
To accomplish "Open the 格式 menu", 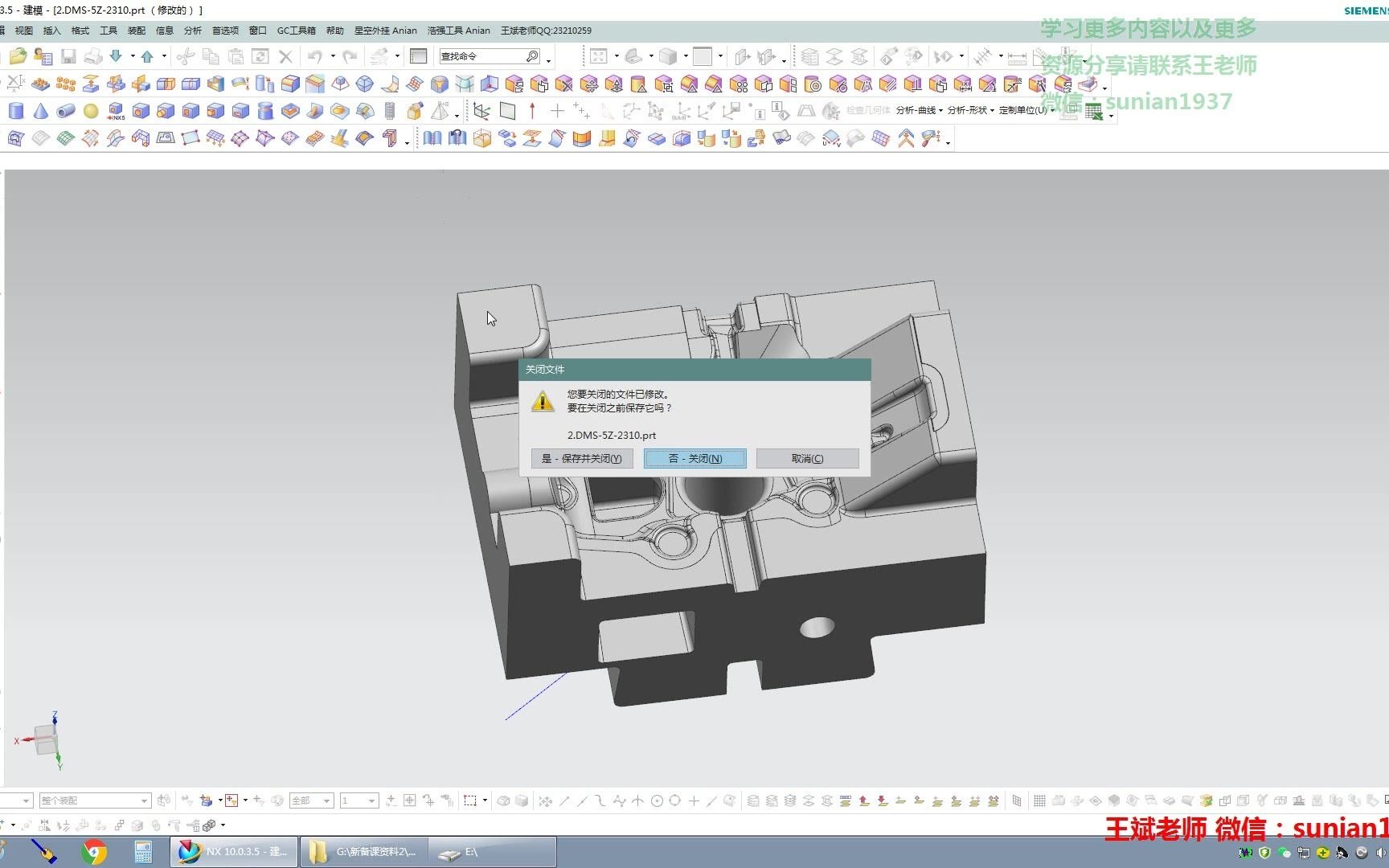I will click(x=80, y=31).
